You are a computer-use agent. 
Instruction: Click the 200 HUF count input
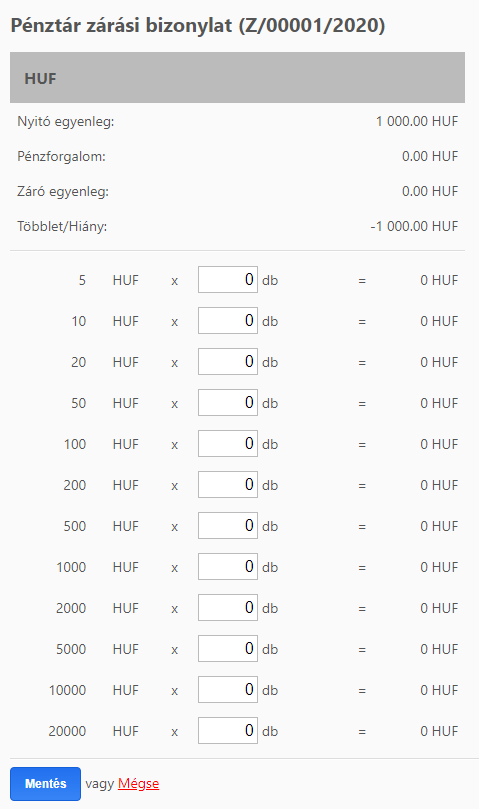point(228,484)
